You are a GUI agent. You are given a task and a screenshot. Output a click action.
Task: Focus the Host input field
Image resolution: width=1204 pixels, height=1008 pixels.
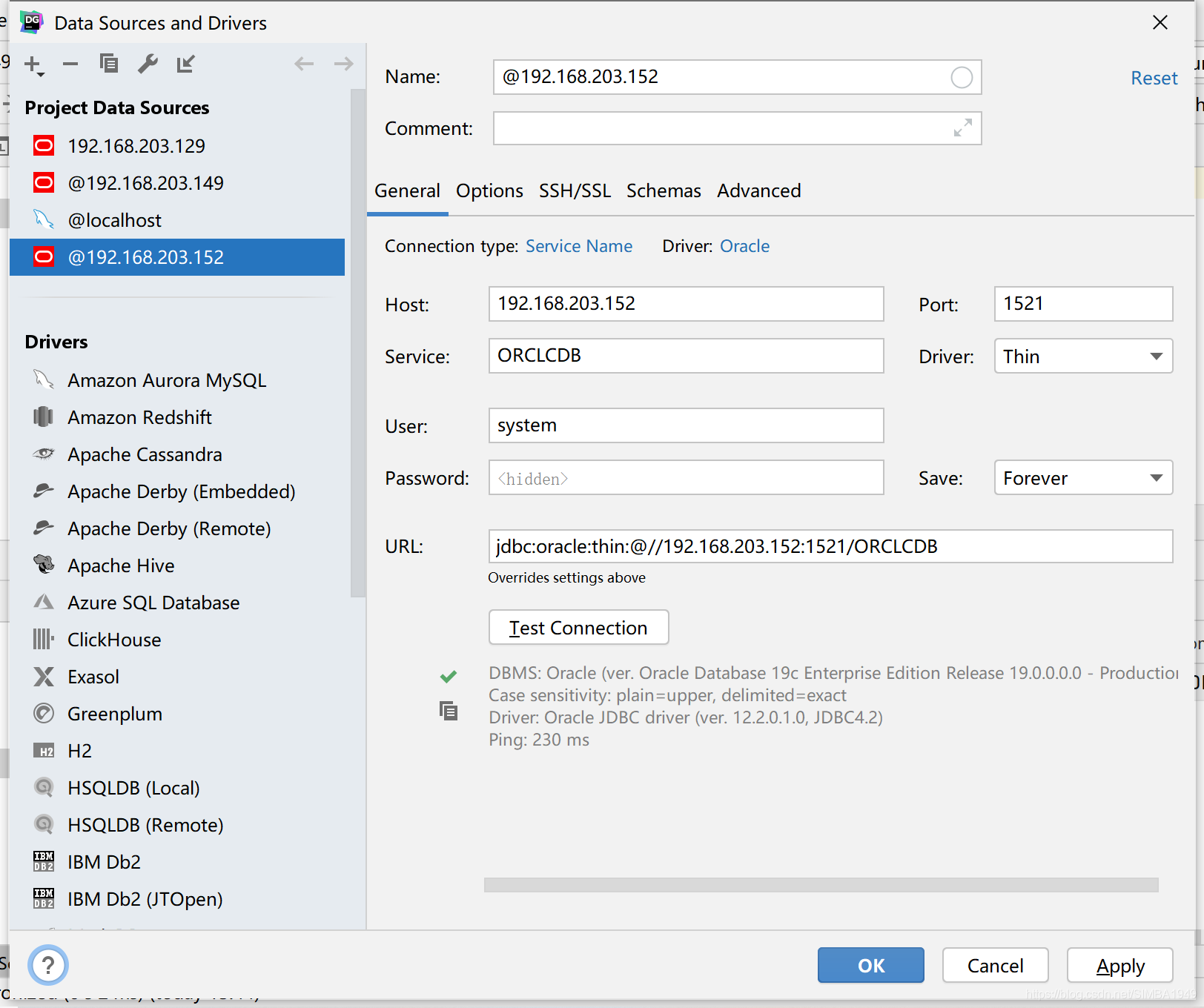coord(686,304)
